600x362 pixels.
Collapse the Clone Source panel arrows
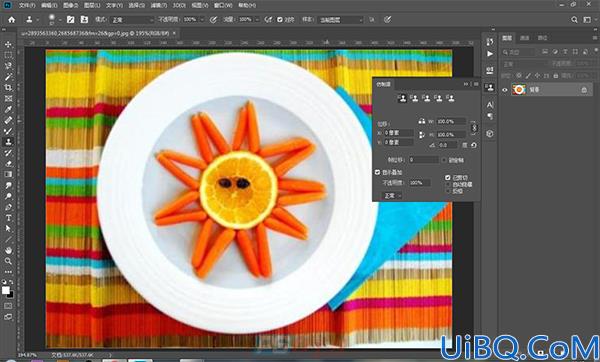point(466,84)
